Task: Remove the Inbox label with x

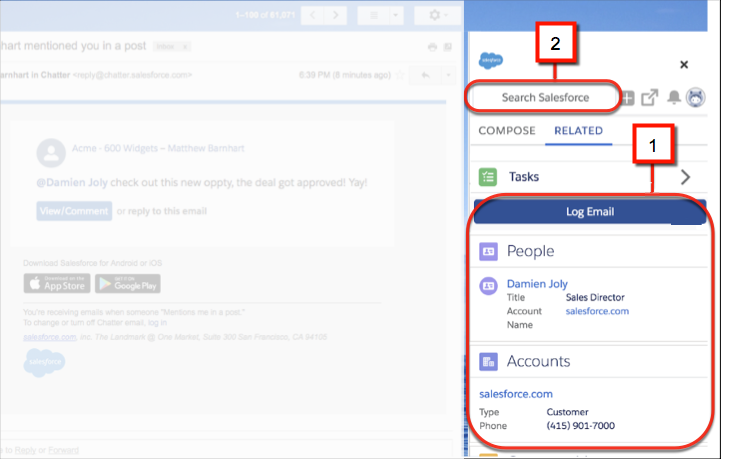Action: tap(185, 46)
